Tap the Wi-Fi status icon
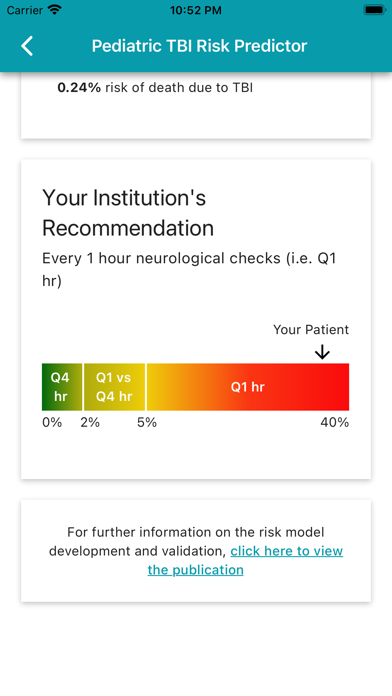Screen dimensions: 392x696 point(55,10)
